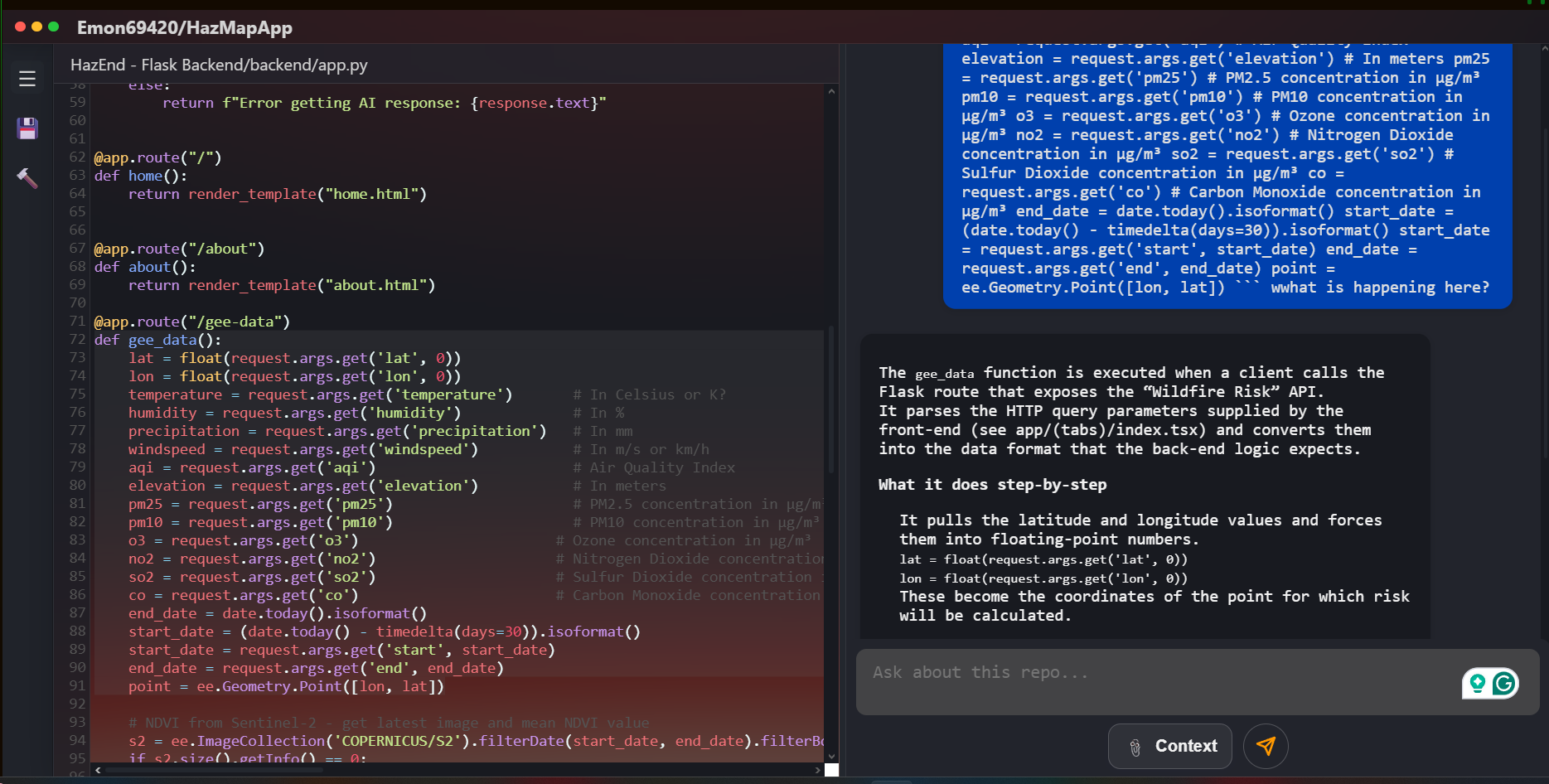Click the code line starting 'elevation = request.args.get'
The height and width of the screenshot is (784, 1549).
pyautogui.click(x=303, y=486)
